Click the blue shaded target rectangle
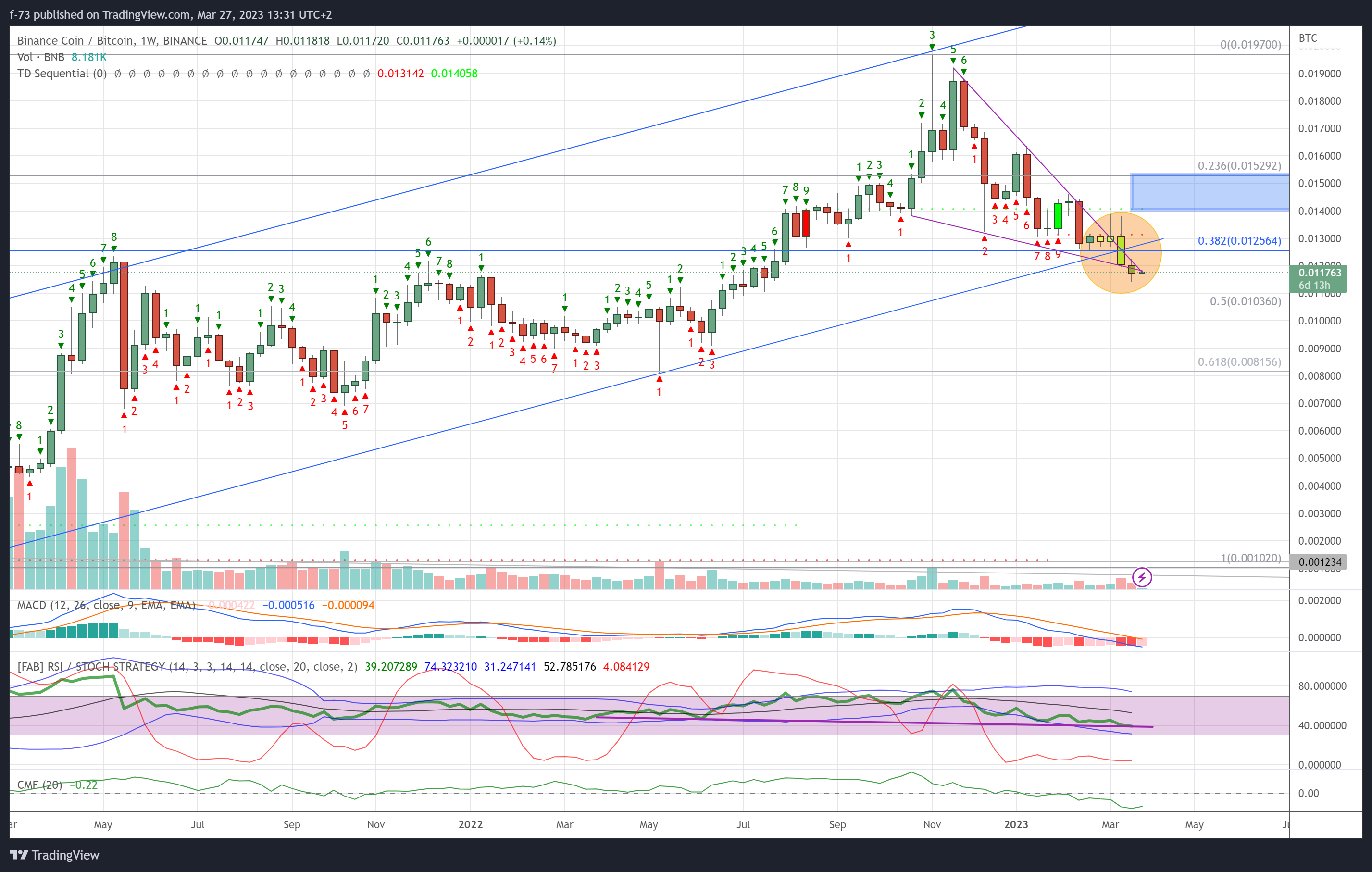This screenshot has height=872, width=1372. pyautogui.click(x=1210, y=192)
